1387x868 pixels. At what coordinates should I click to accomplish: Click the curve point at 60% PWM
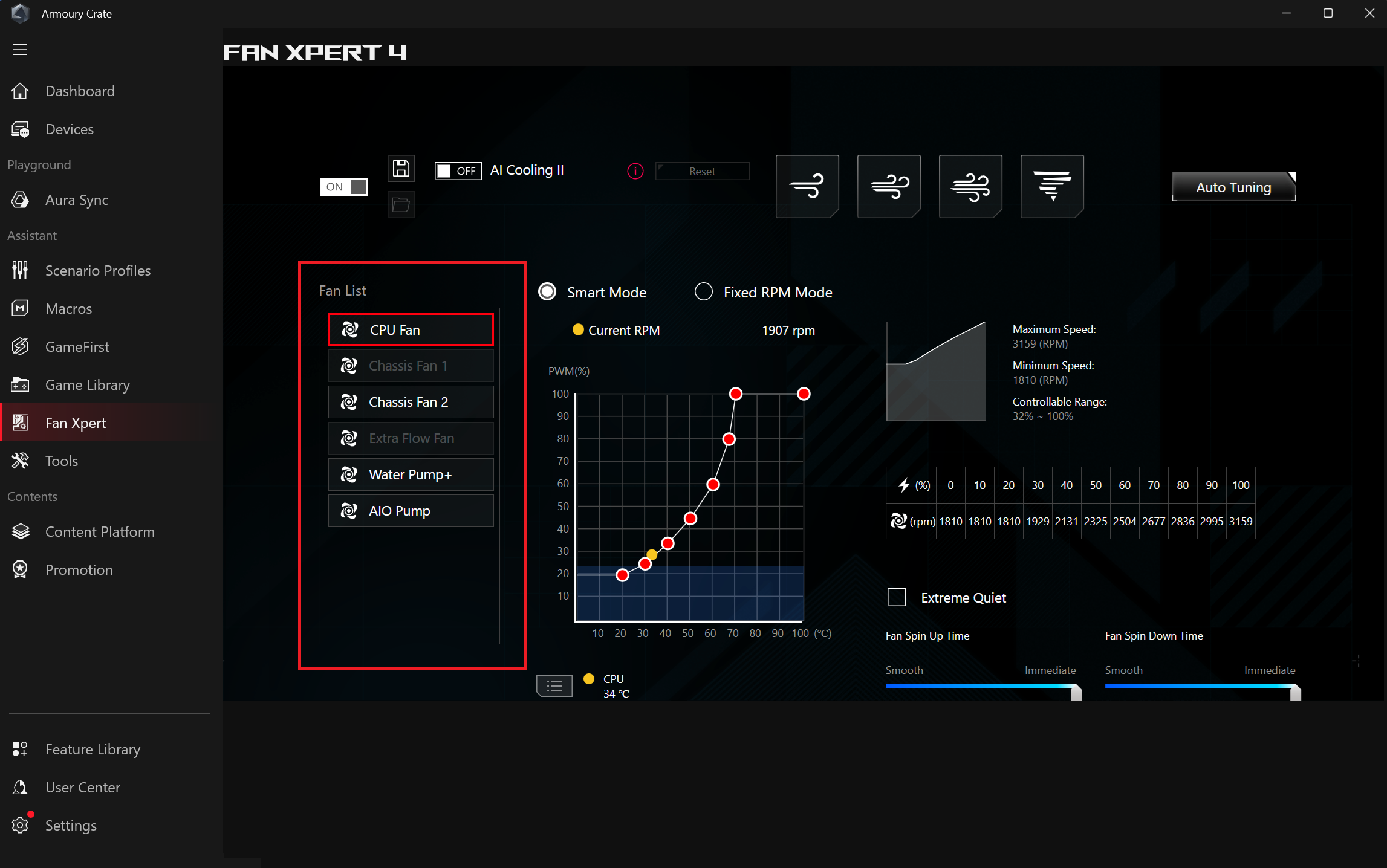(713, 485)
